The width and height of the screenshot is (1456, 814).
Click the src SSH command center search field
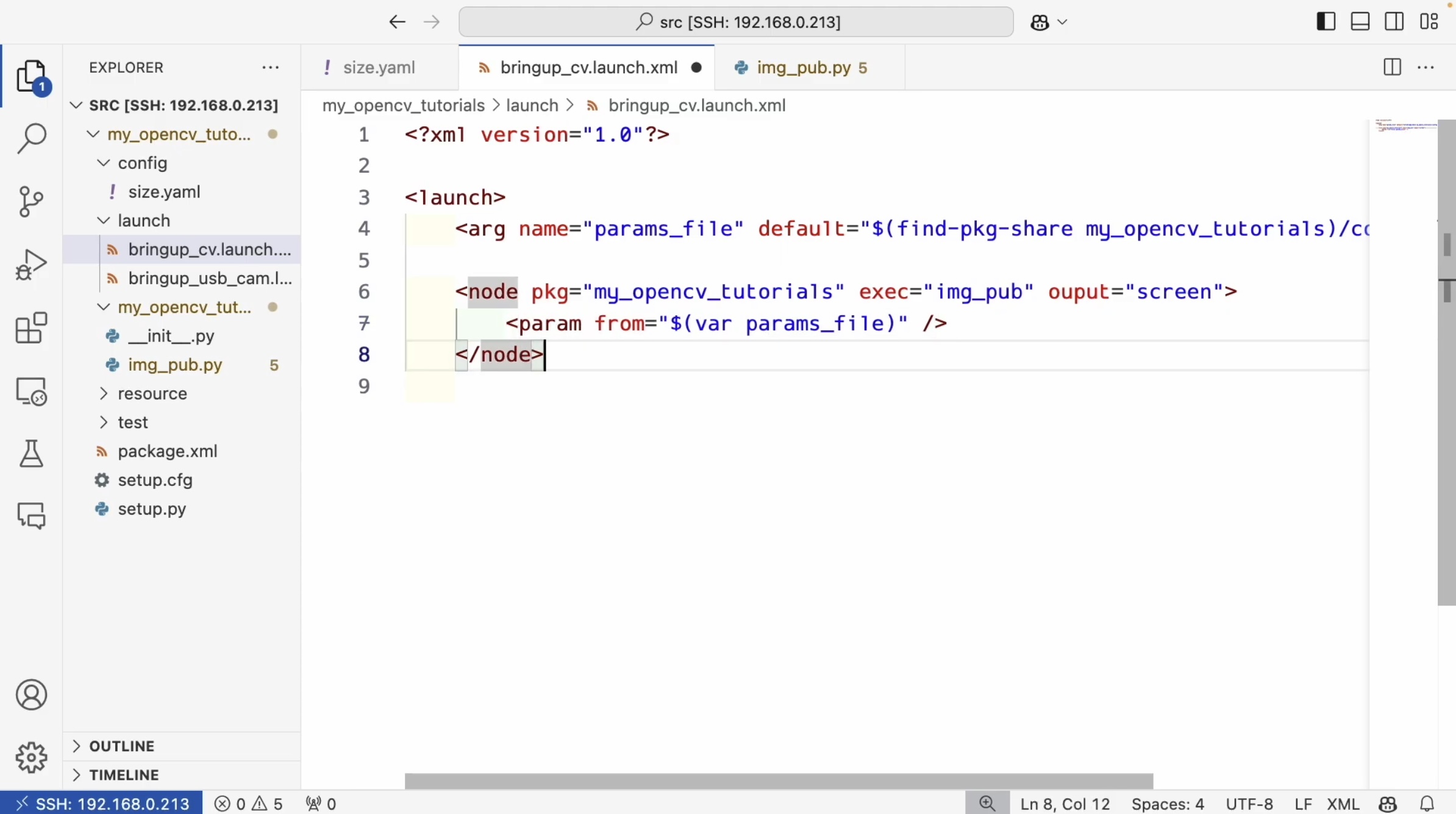[x=736, y=22]
